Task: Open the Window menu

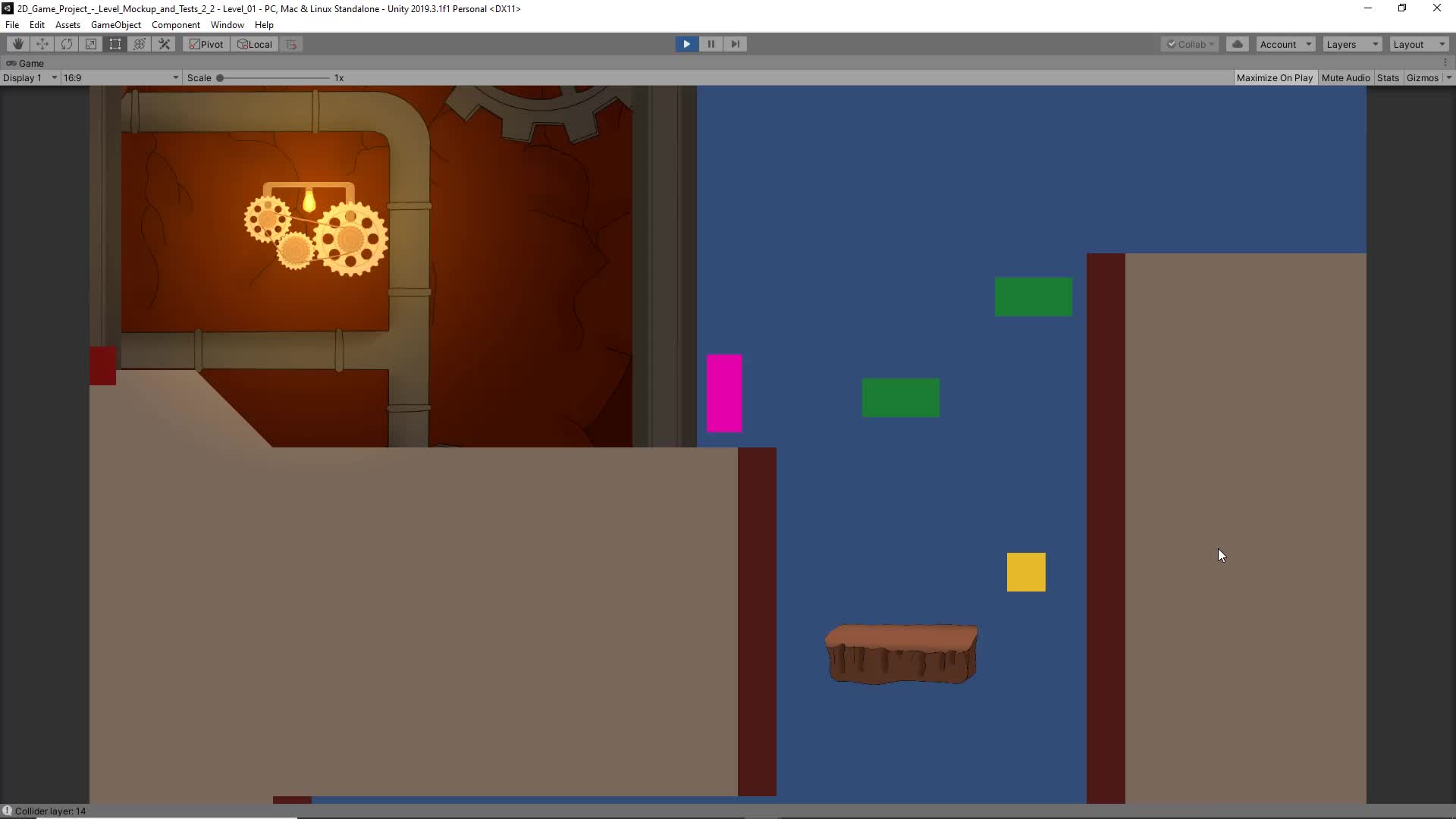Action: pyautogui.click(x=227, y=24)
